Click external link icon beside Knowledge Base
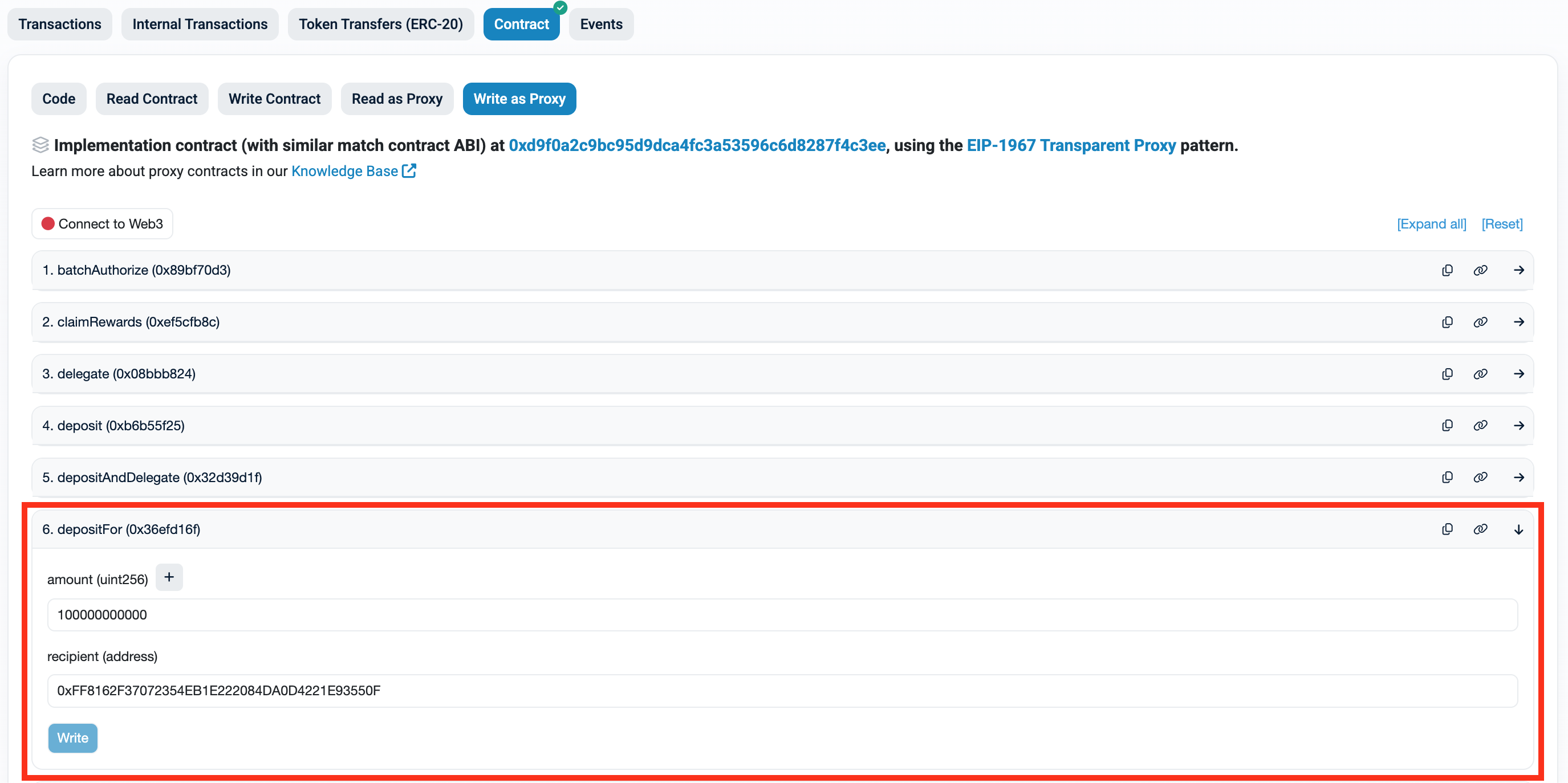This screenshot has height=783, width=1568. (409, 171)
